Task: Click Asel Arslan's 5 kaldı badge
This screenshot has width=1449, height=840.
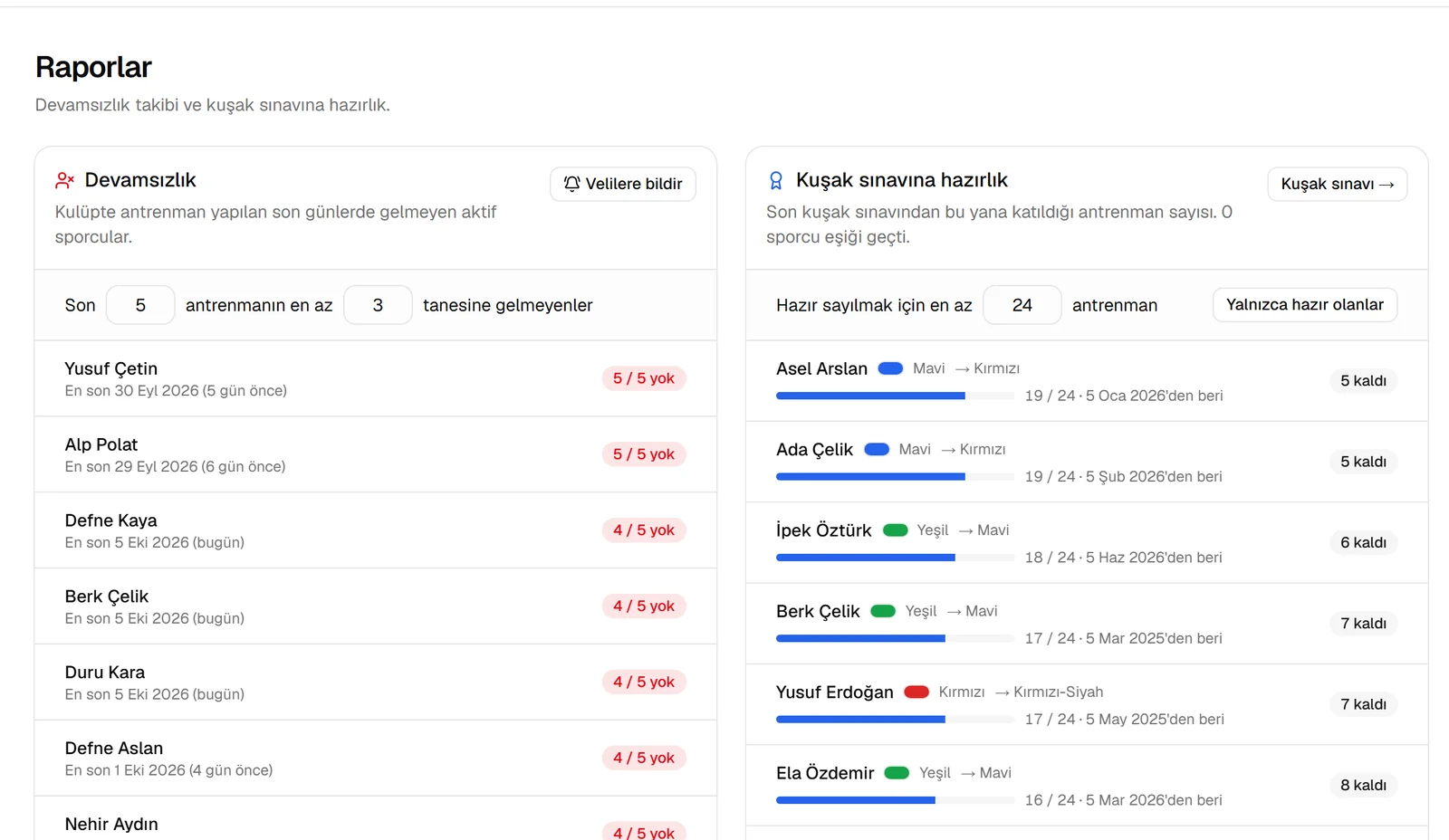Action: tap(1364, 381)
